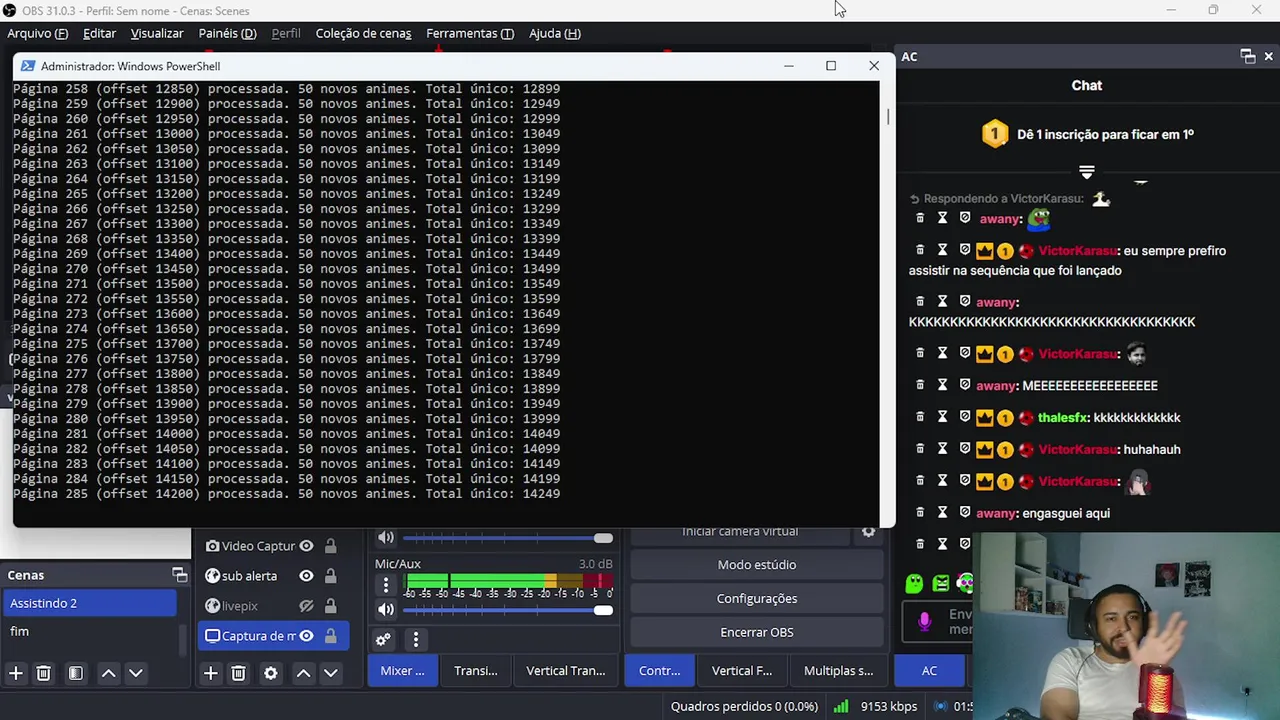Viewport: 1280px width, 720px height.
Task: Switch to Mixer dock tab
Action: tap(402, 671)
